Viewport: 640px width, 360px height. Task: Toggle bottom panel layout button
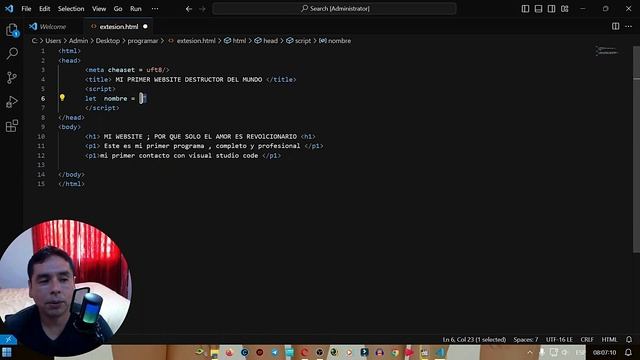(x=538, y=9)
